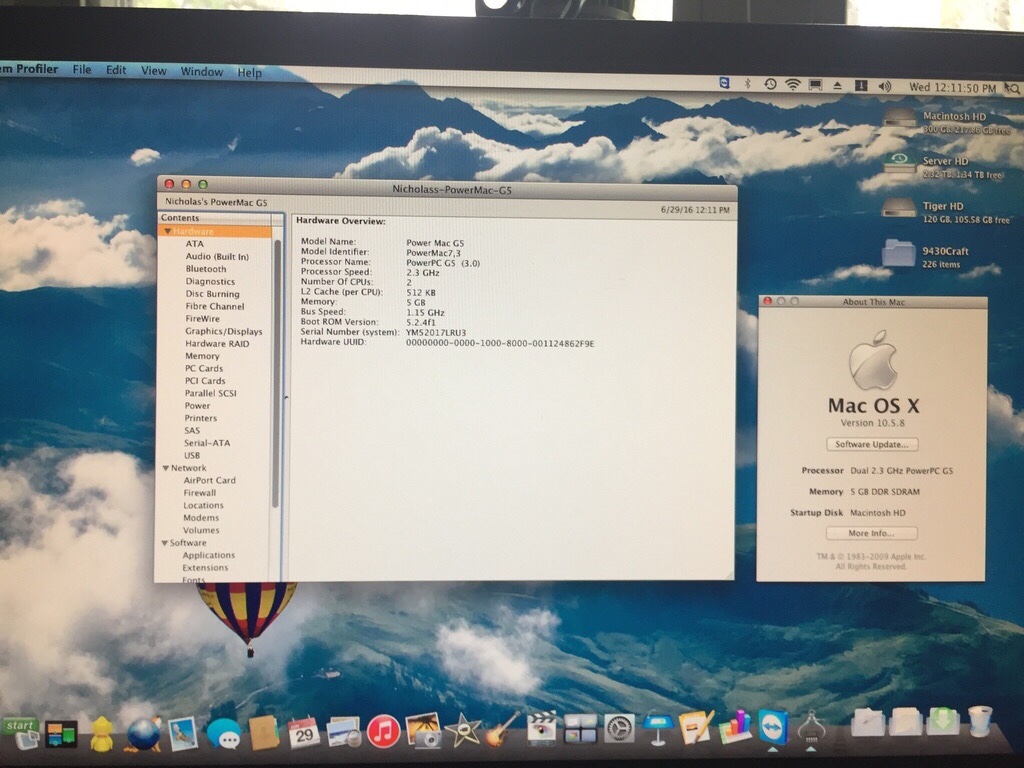Open the File menu
The image size is (1024, 768).
pyautogui.click(x=82, y=69)
